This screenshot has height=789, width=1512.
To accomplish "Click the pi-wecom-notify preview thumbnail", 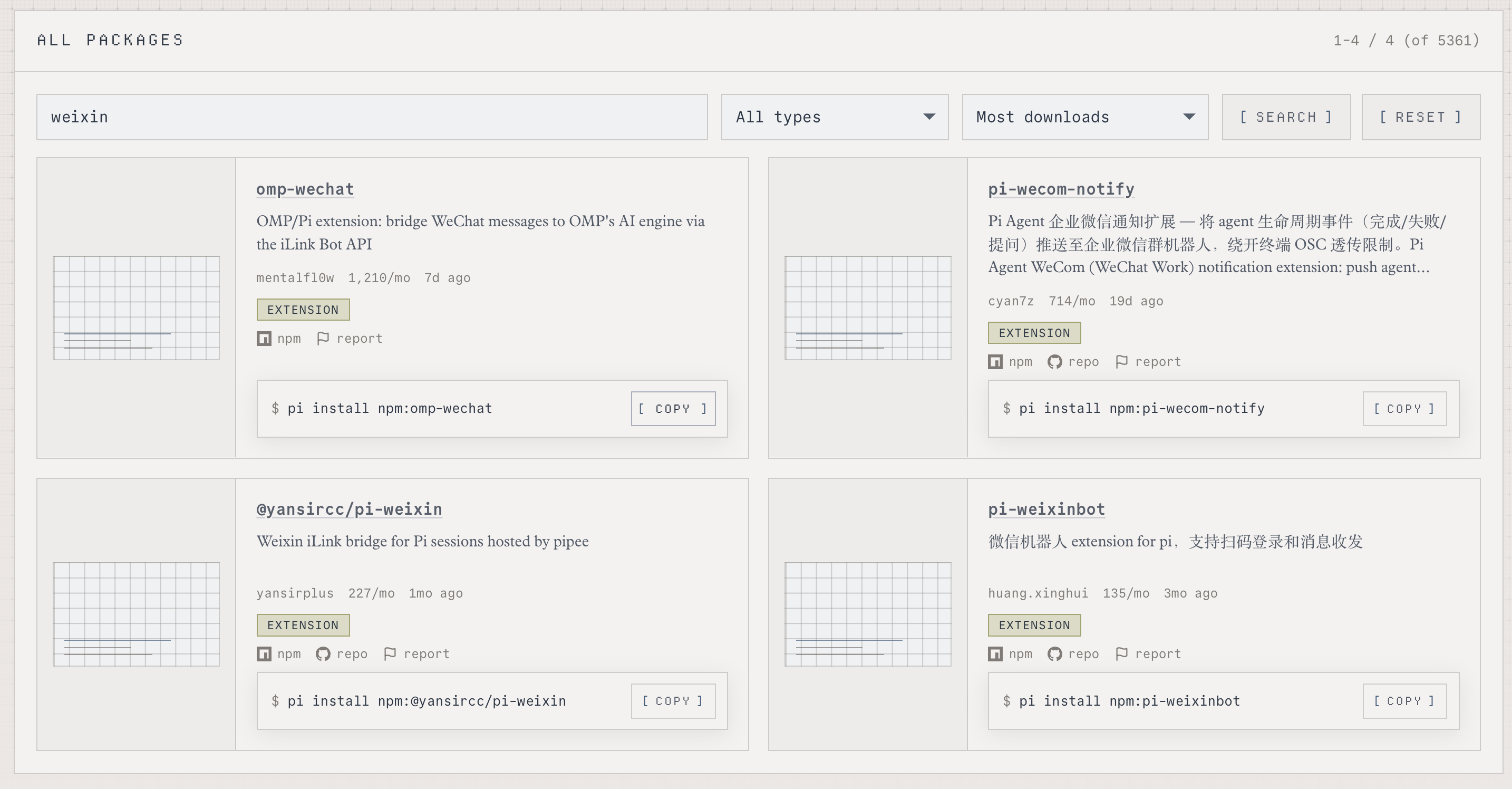I will 868,307.
